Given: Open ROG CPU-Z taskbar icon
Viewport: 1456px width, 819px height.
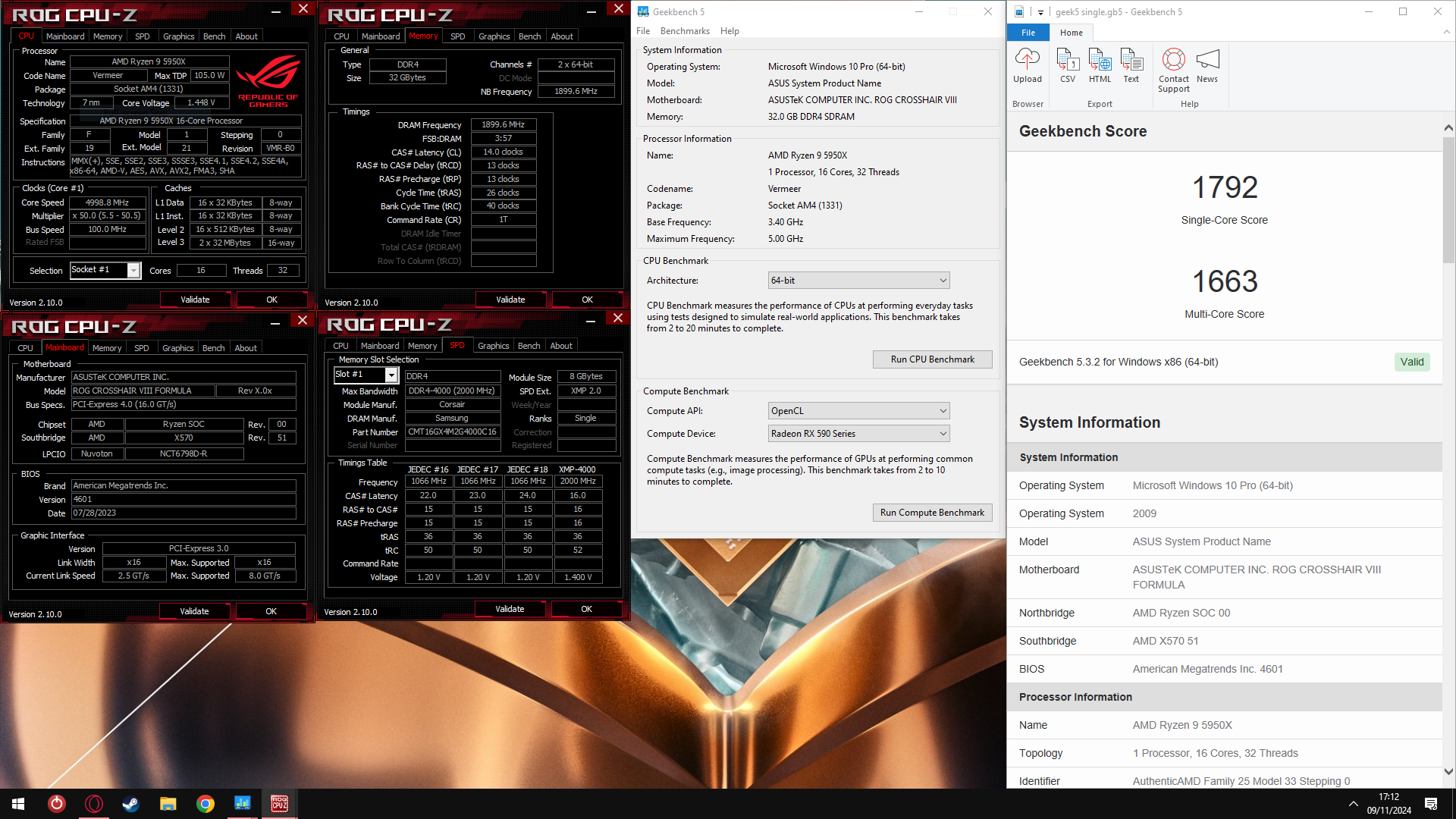Looking at the screenshot, I should tap(280, 804).
